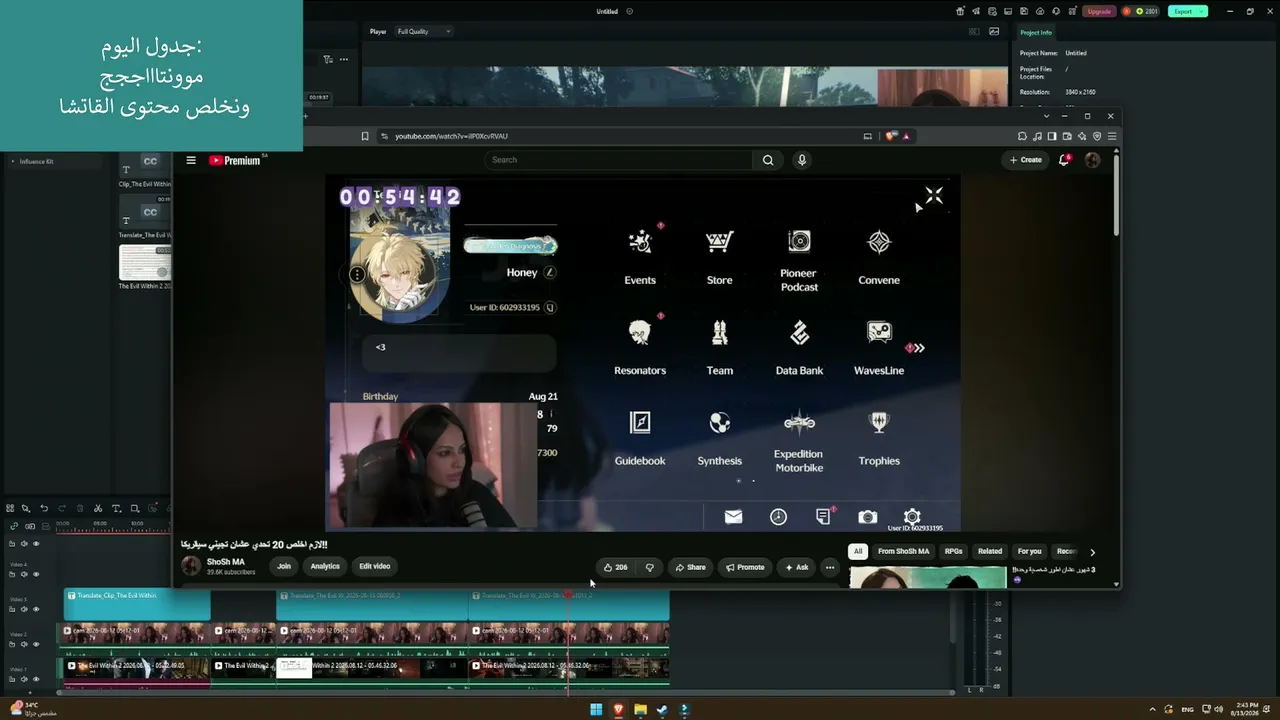This screenshot has width=1280, height=720.
Task: Mute the Video 2 track speaker
Action: 24,644
